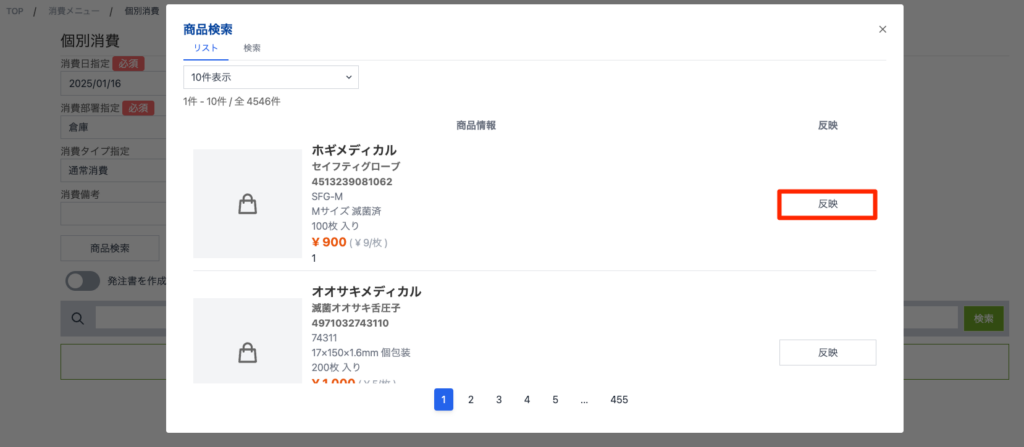Toggle the 発注書を作成 switch

(x=82, y=281)
